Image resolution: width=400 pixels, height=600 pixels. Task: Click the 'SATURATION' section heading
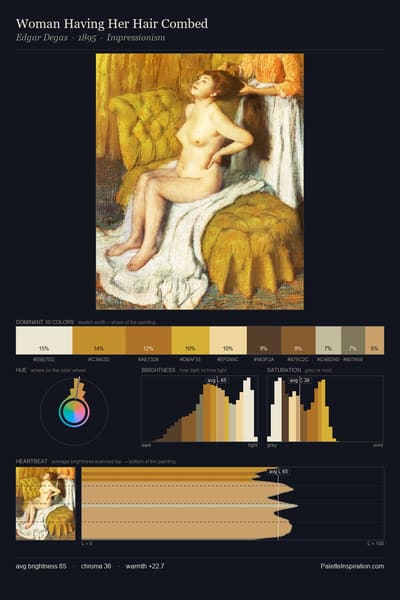coord(284,370)
